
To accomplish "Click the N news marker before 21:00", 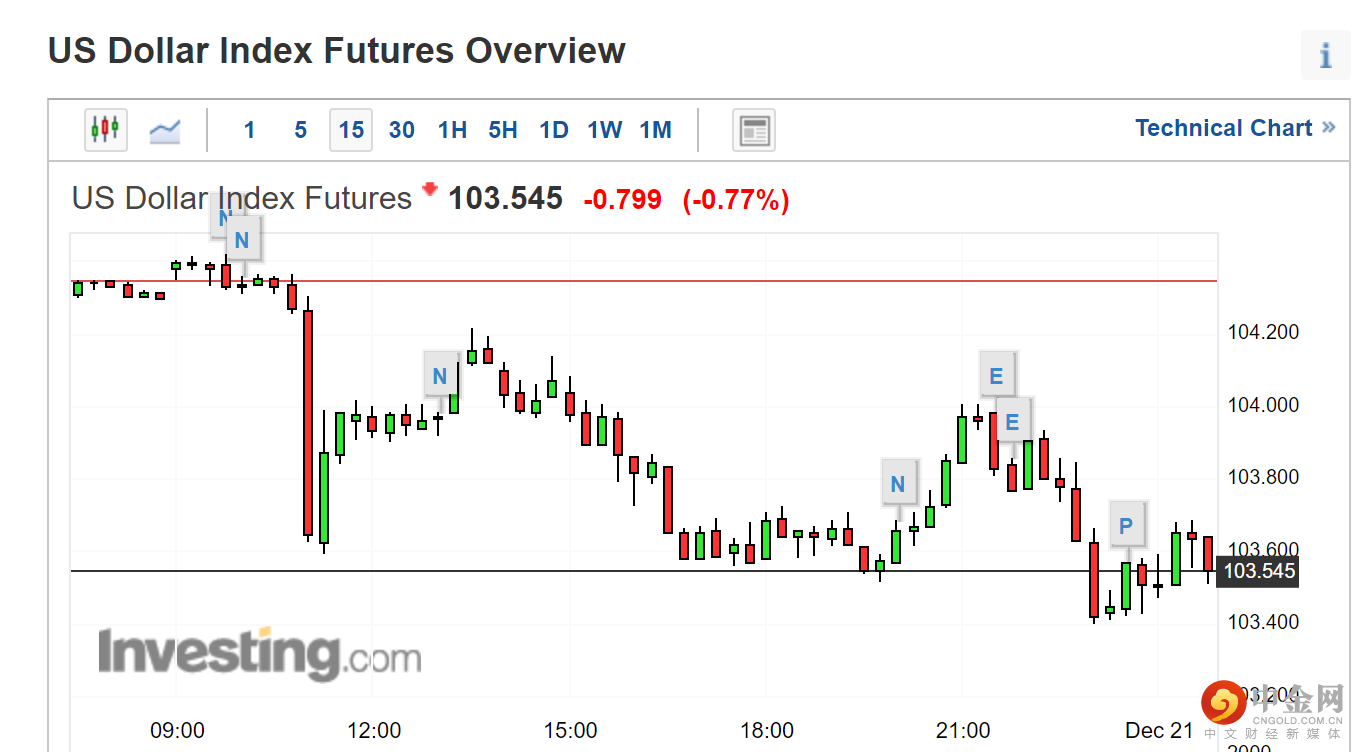I will (x=898, y=484).
